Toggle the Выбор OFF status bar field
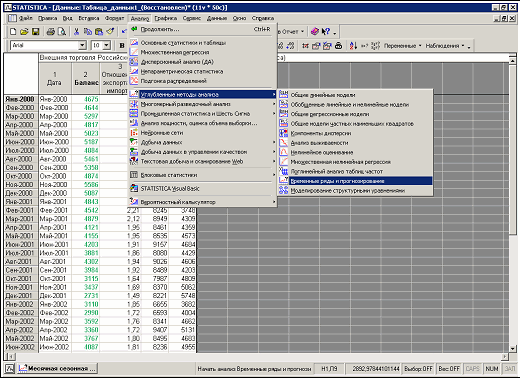Image resolution: width=520 pixels, height=378 pixels. [x=418, y=369]
